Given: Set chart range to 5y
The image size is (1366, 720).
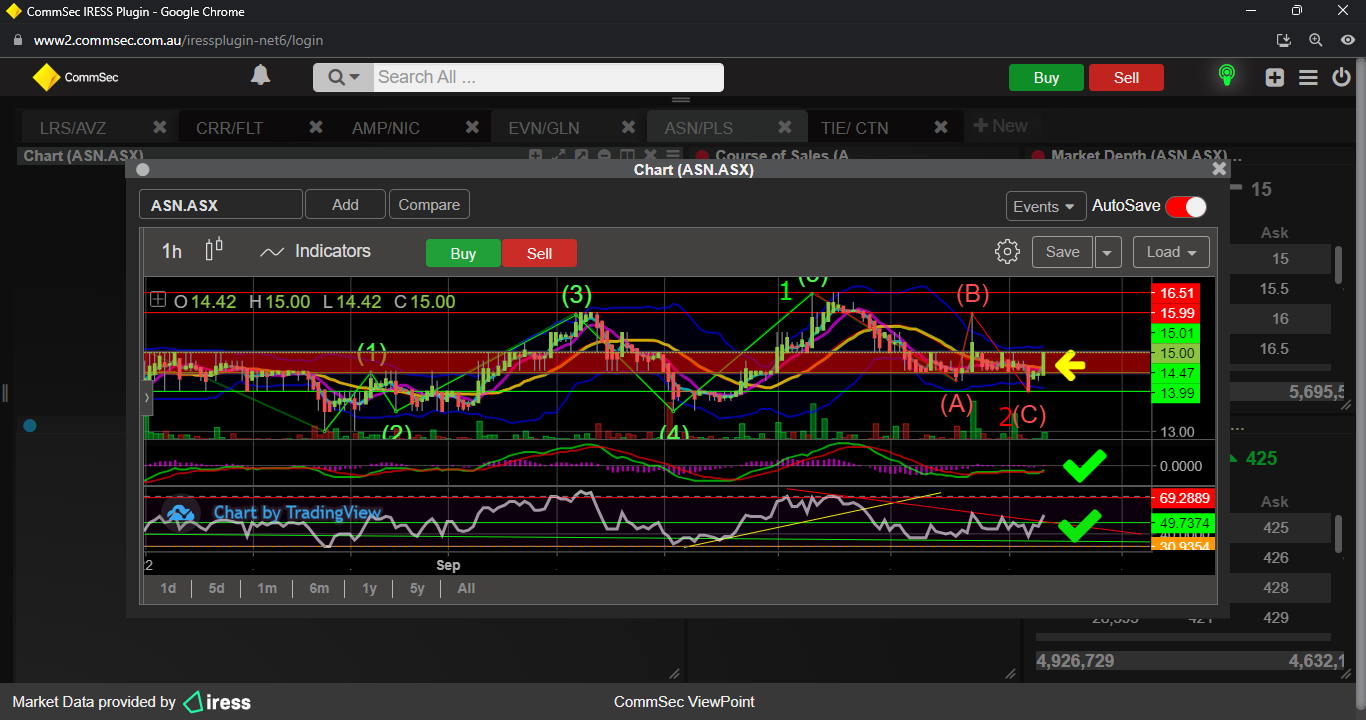Looking at the screenshot, I should pyautogui.click(x=417, y=588).
